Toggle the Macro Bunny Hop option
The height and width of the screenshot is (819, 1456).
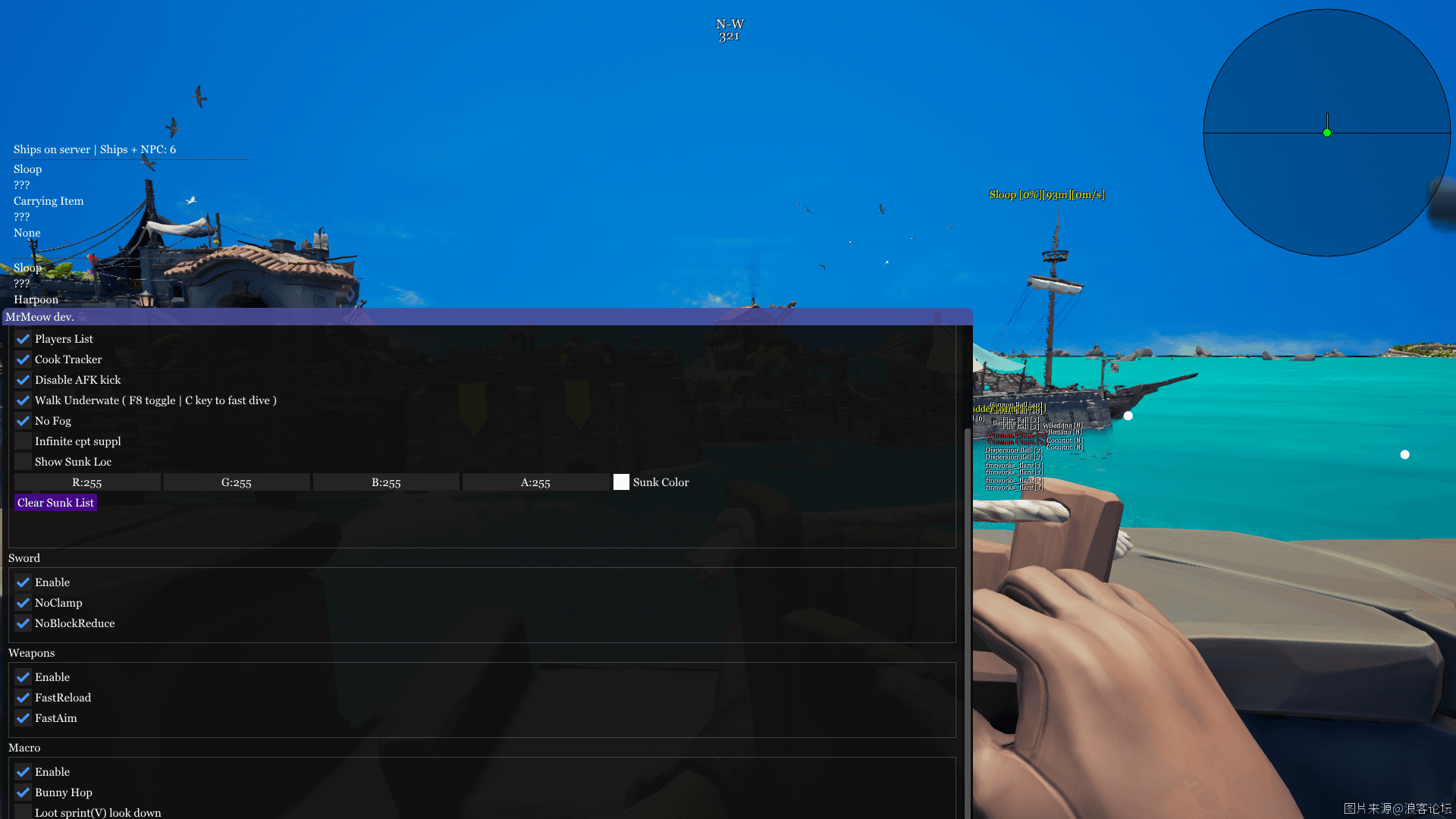pos(23,791)
